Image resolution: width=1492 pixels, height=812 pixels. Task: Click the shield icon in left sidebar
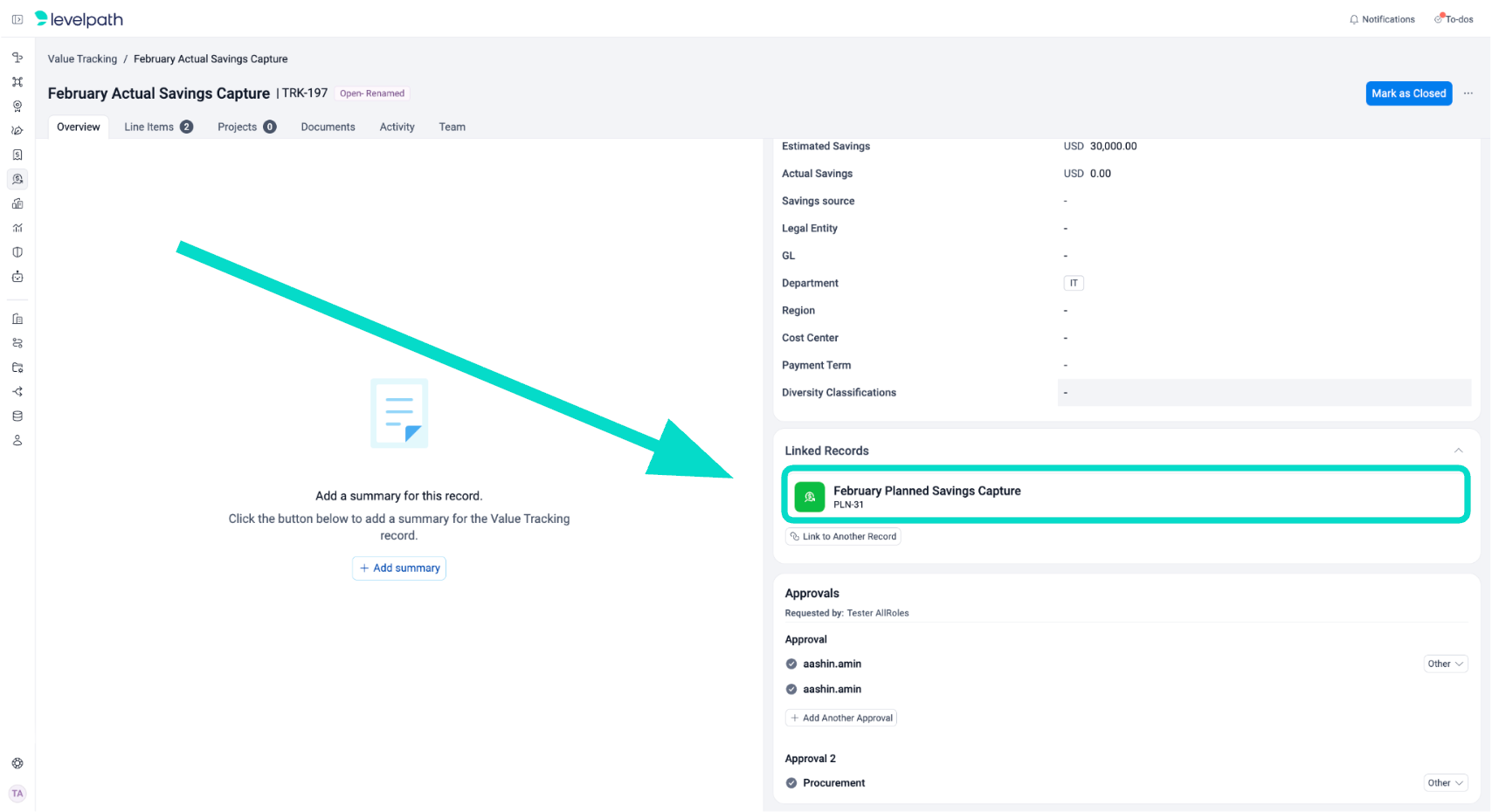tap(17, 252)
